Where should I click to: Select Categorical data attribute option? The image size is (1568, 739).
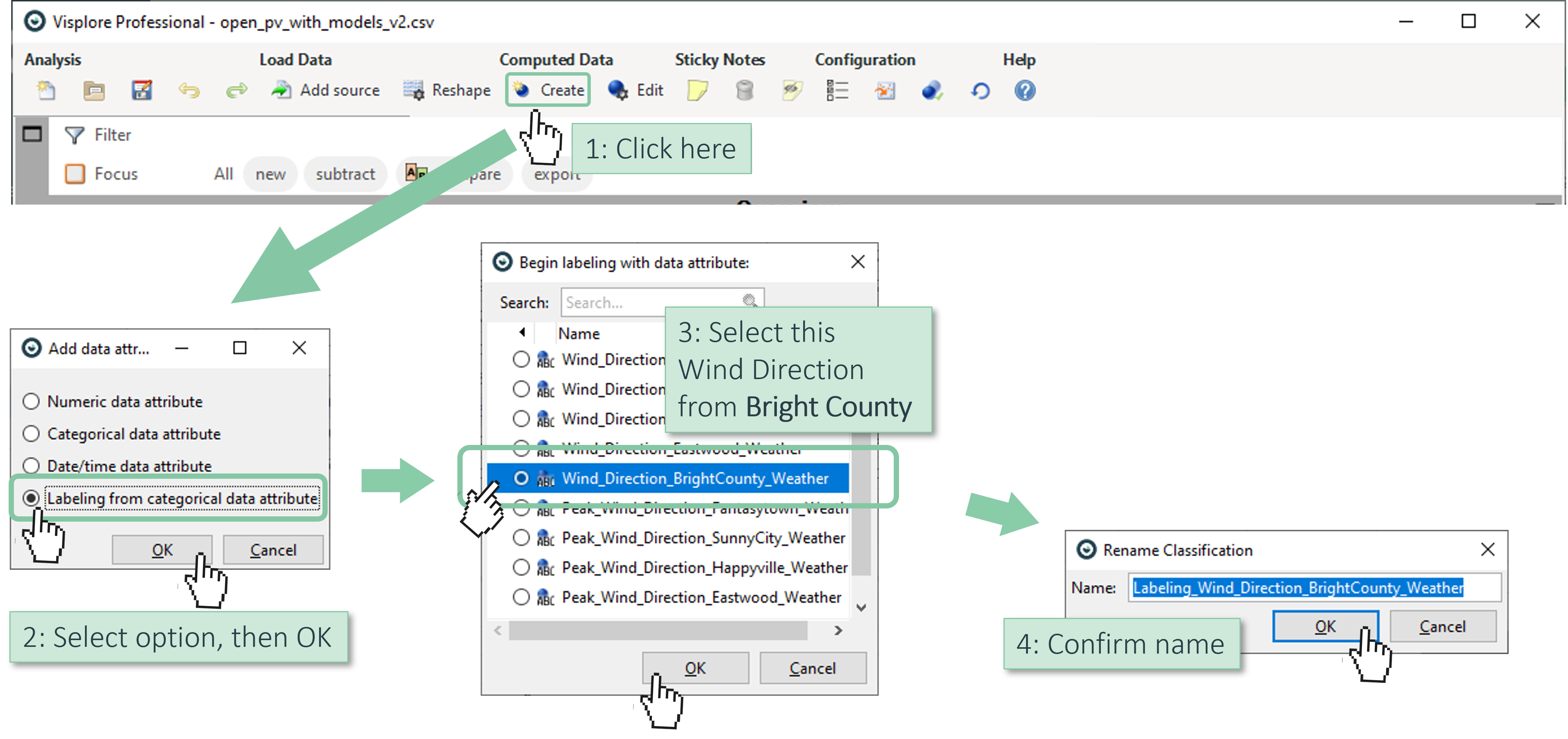pos(31,434)
